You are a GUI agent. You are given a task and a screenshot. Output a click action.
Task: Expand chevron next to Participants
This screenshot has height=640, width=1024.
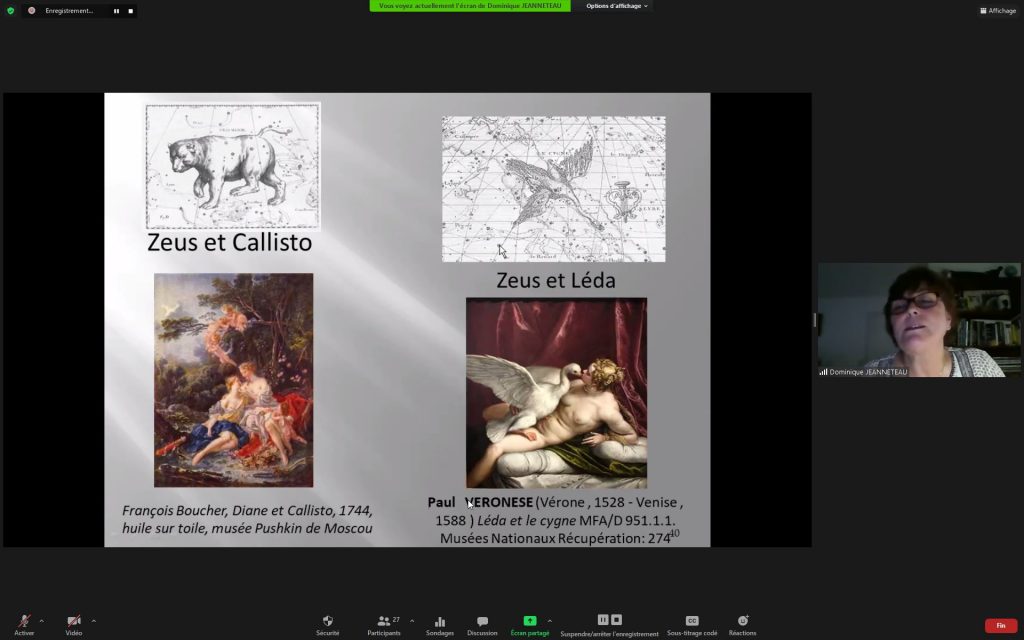pos(411,621)
